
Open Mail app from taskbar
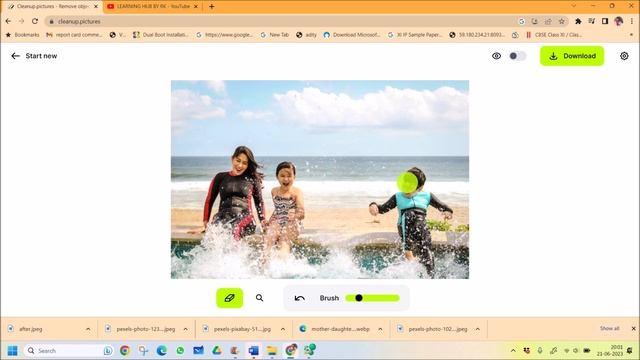click(198, 351)
